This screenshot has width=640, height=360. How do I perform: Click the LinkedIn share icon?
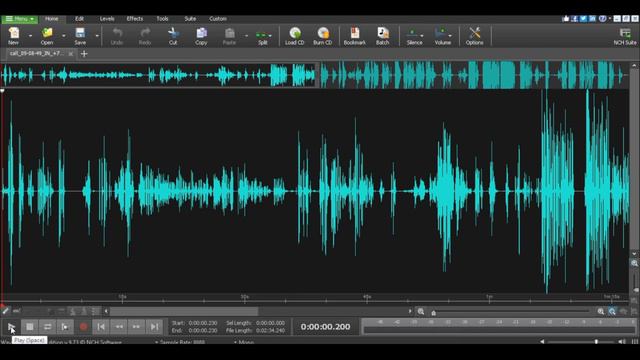coord(592,19)
